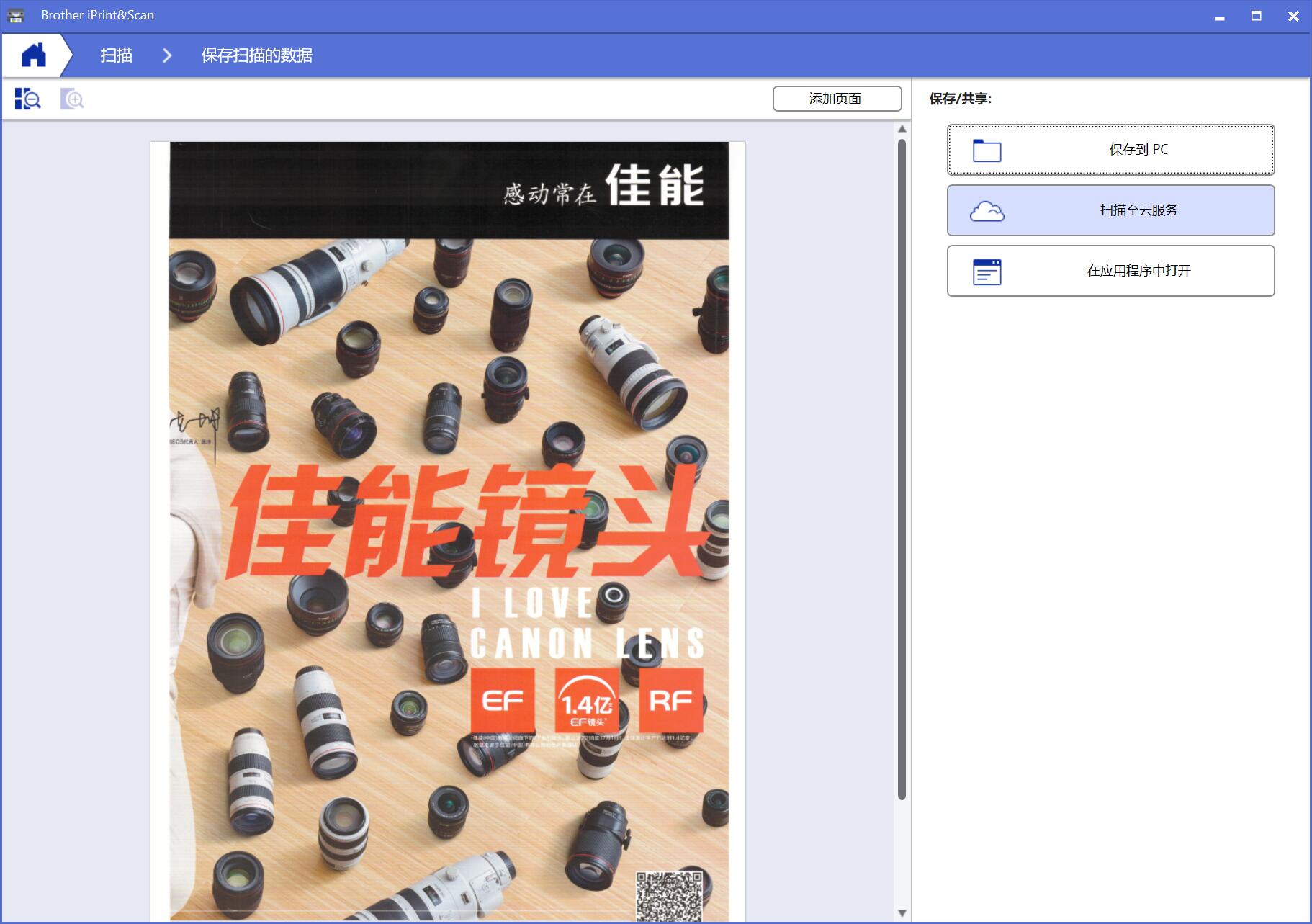Click the chevron arrow between breadcrumb steps
This screenshot has width=1312, height=924.
pos(168,55)
